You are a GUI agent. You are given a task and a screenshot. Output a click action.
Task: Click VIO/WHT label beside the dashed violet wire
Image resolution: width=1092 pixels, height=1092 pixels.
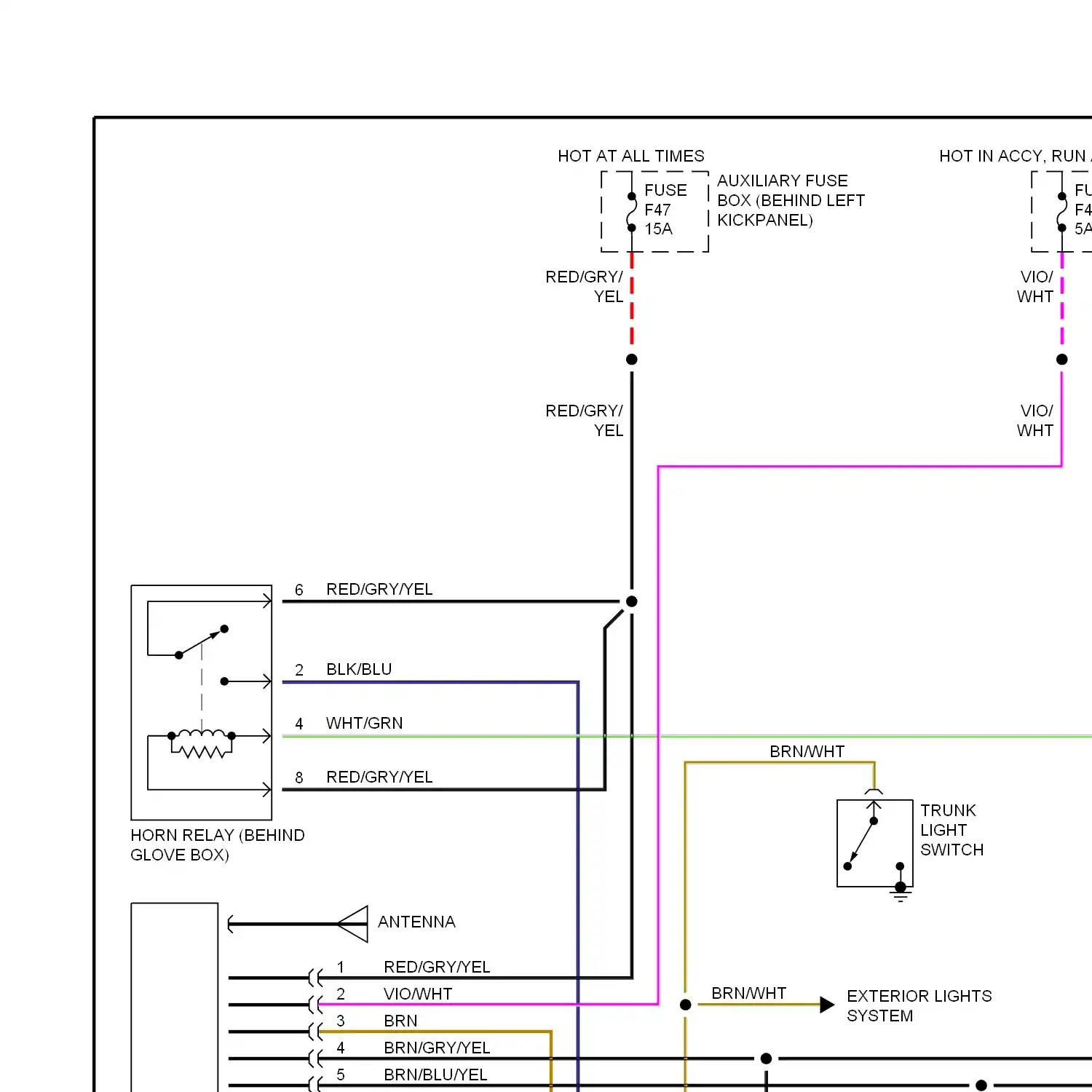[x=1035, y=287]
